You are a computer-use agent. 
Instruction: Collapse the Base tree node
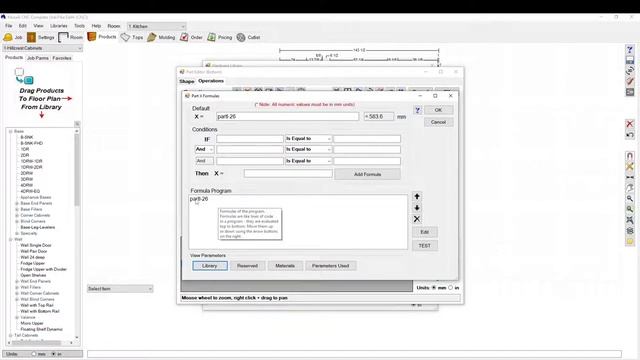[11, 131]
